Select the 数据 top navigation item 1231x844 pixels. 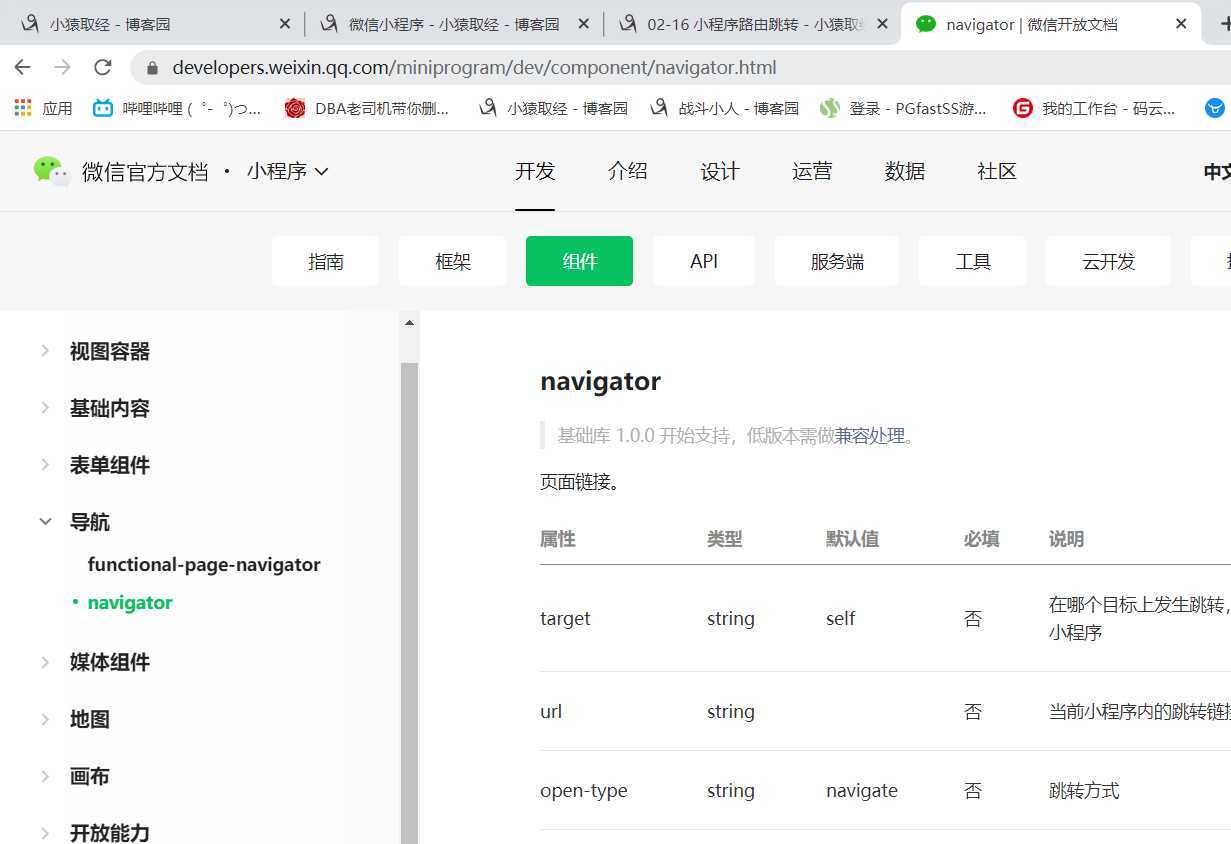pos(905,171)
